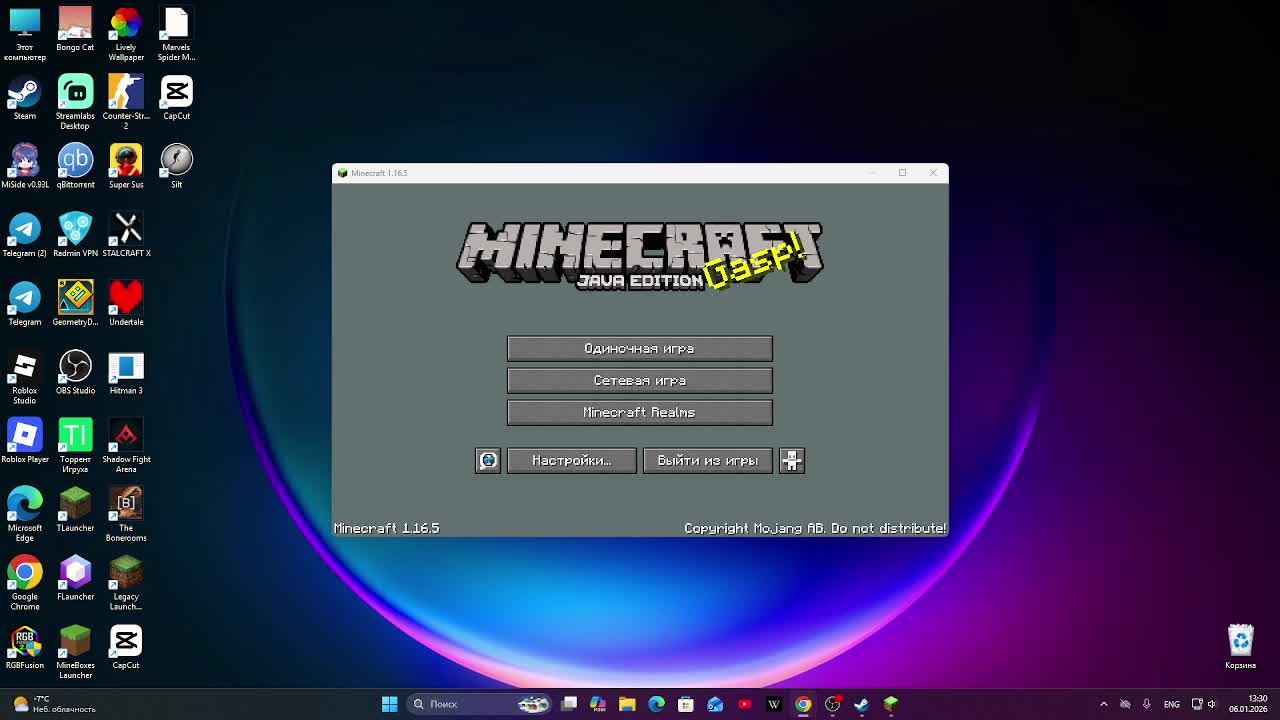Image resolution: width=1280 pixels, height=720 pixels.
Task: Launch Roblox Player from desktop
Action: point(25,441)
